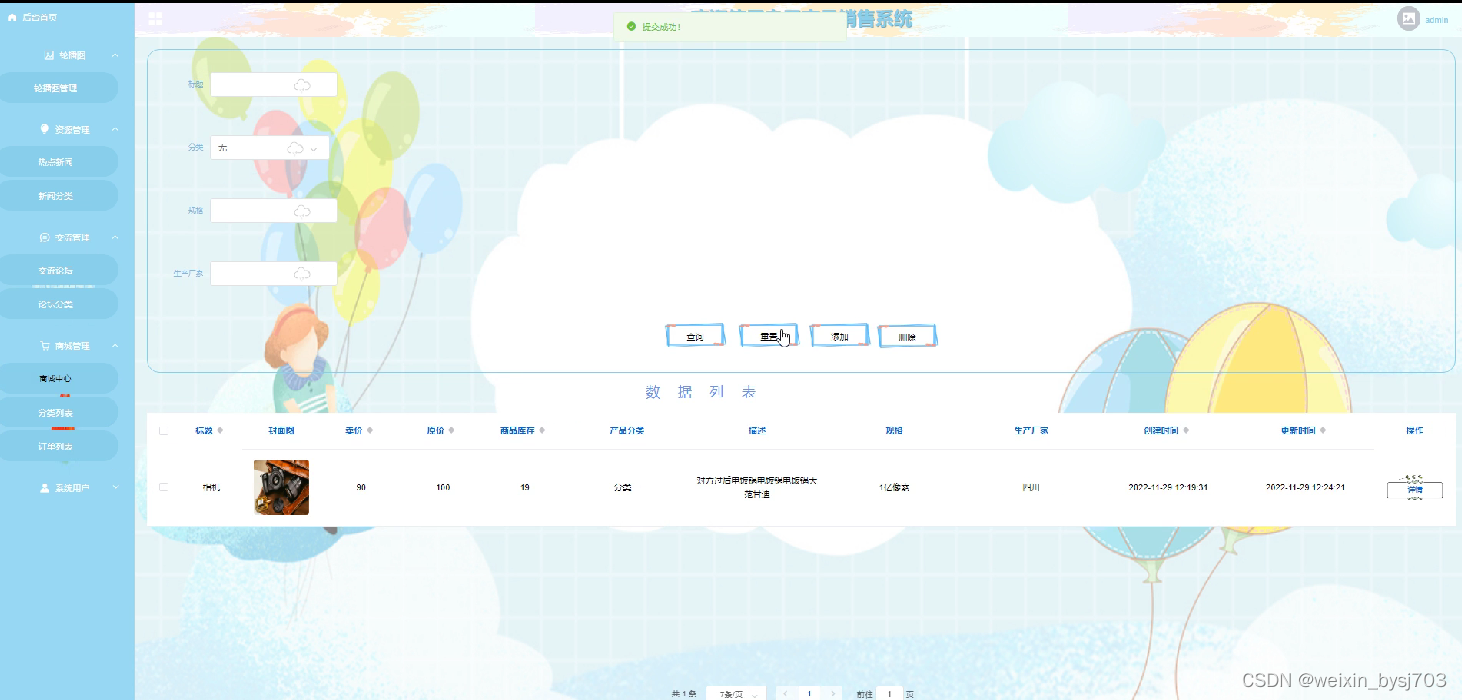Open category list menu item

pos(57,412)
